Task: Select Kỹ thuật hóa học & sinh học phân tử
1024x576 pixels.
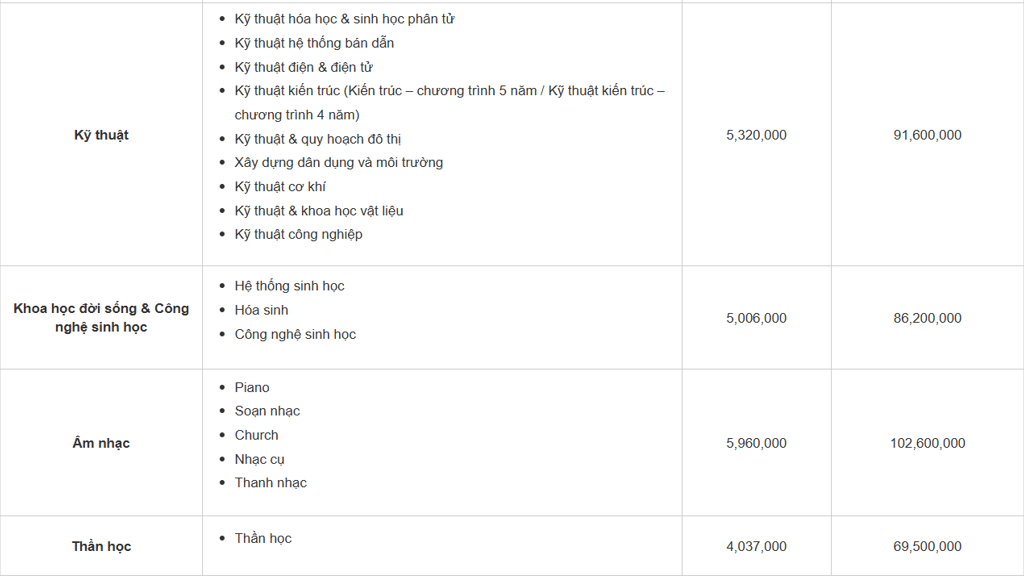Action: point(345,19)
